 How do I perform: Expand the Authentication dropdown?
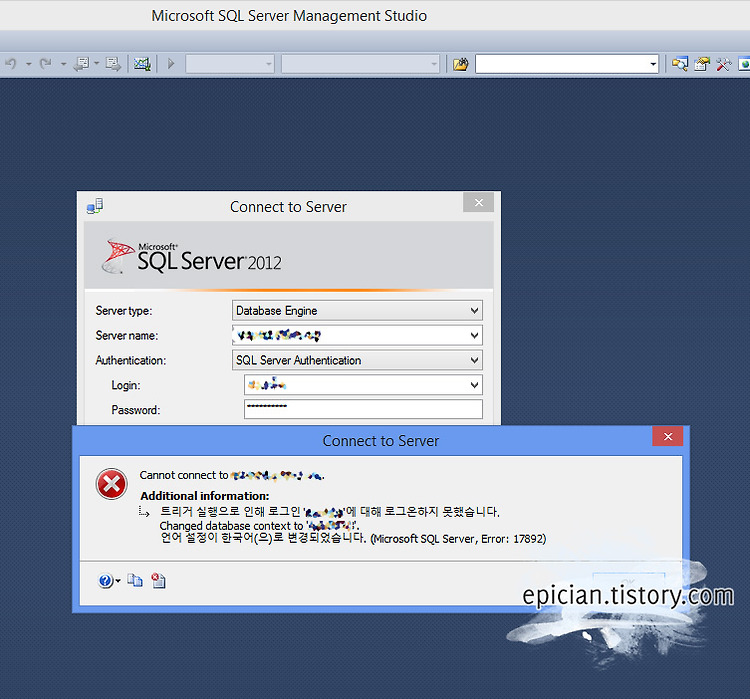tap(474, 360)
